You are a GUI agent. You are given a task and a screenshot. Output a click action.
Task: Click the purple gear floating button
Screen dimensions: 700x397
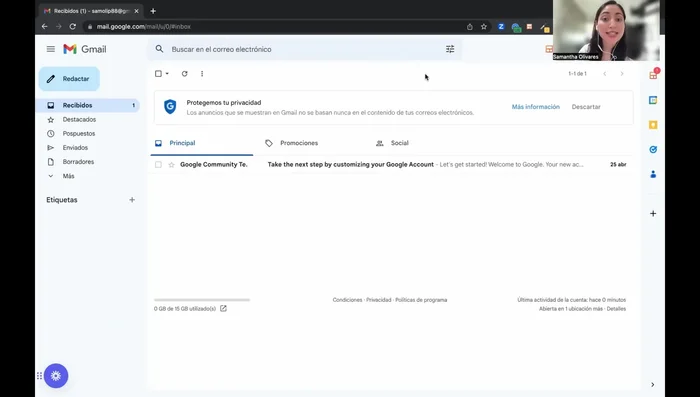click(56, 376)
